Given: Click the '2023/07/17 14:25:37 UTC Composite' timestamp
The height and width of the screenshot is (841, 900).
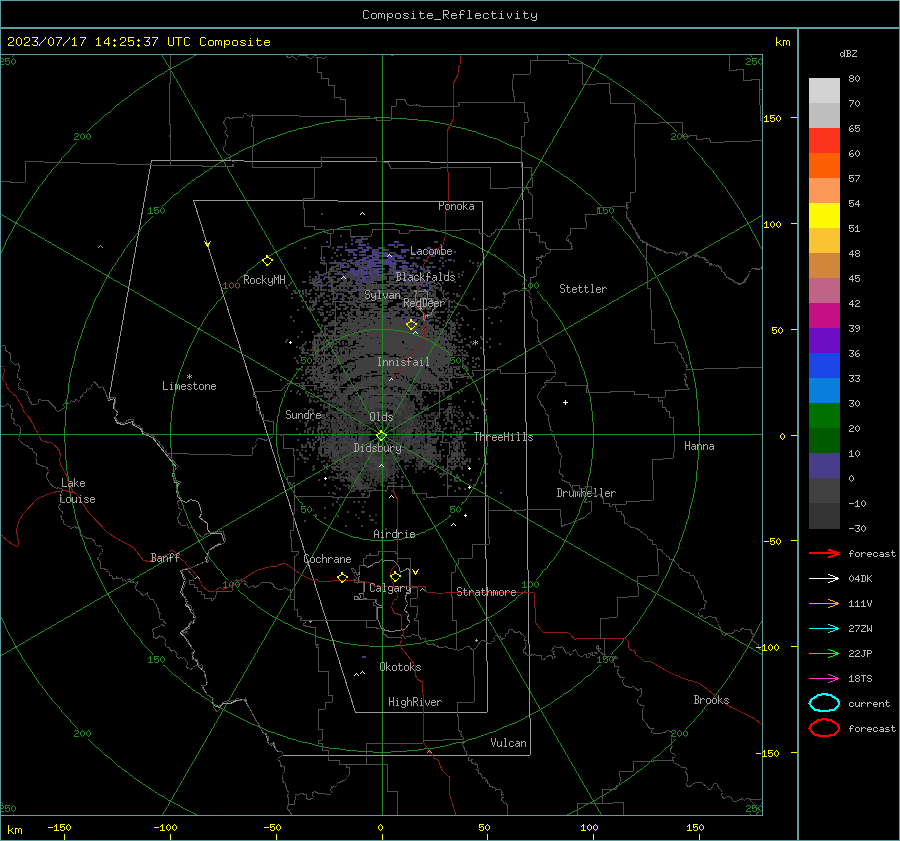Looking at the screenshot, I should click(x=138, y=42).
